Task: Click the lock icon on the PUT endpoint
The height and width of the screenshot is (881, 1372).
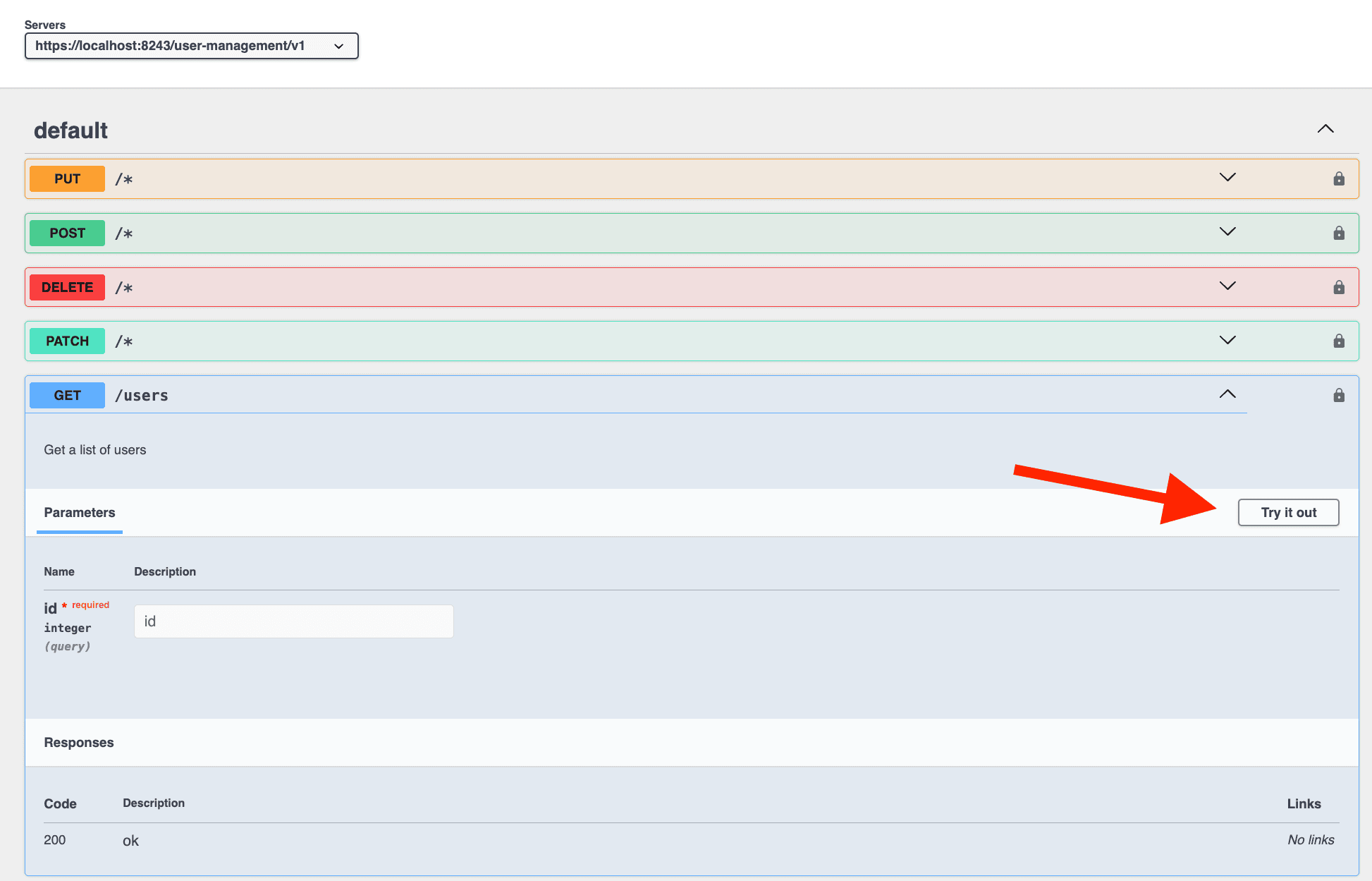Action: [x=1338, y=178]
